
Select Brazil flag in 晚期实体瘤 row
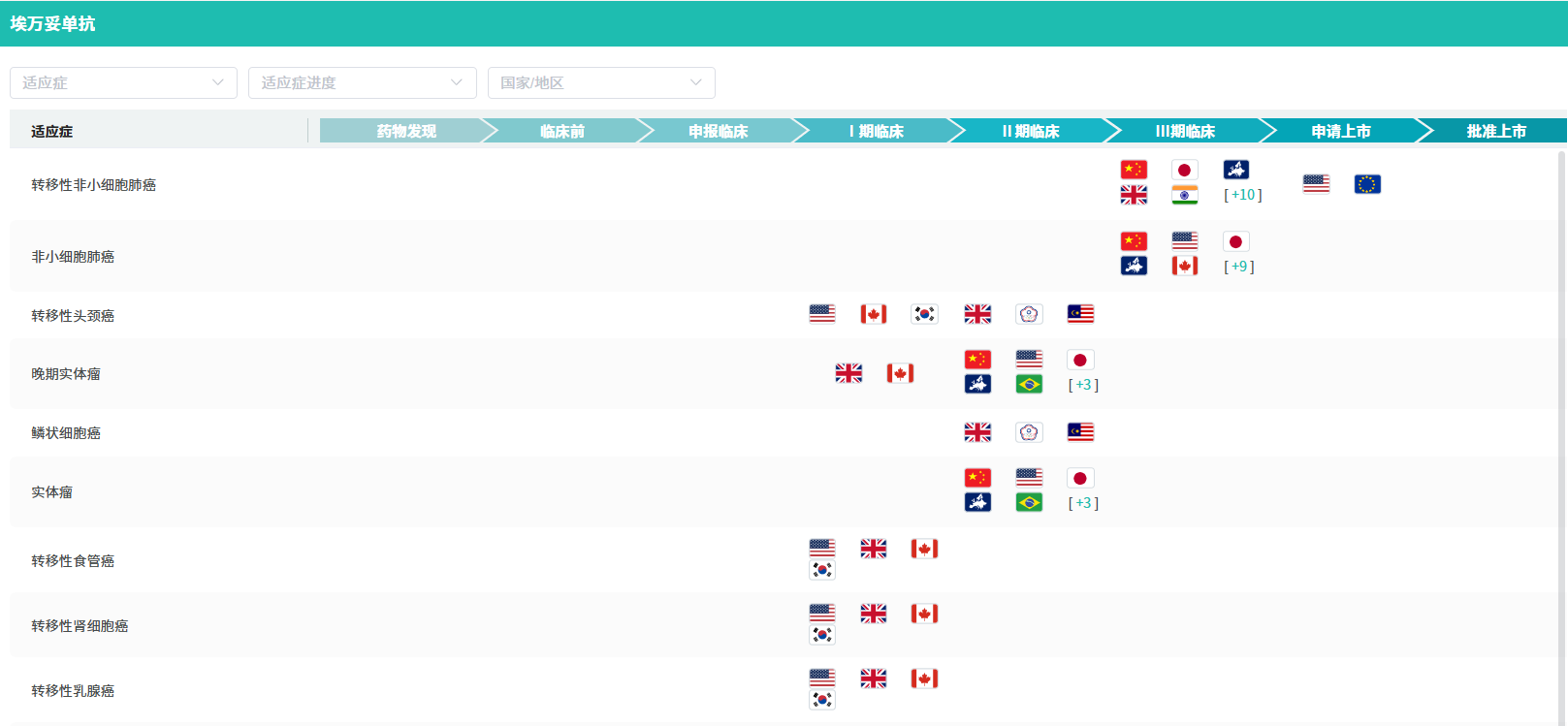pos(1029,384)
